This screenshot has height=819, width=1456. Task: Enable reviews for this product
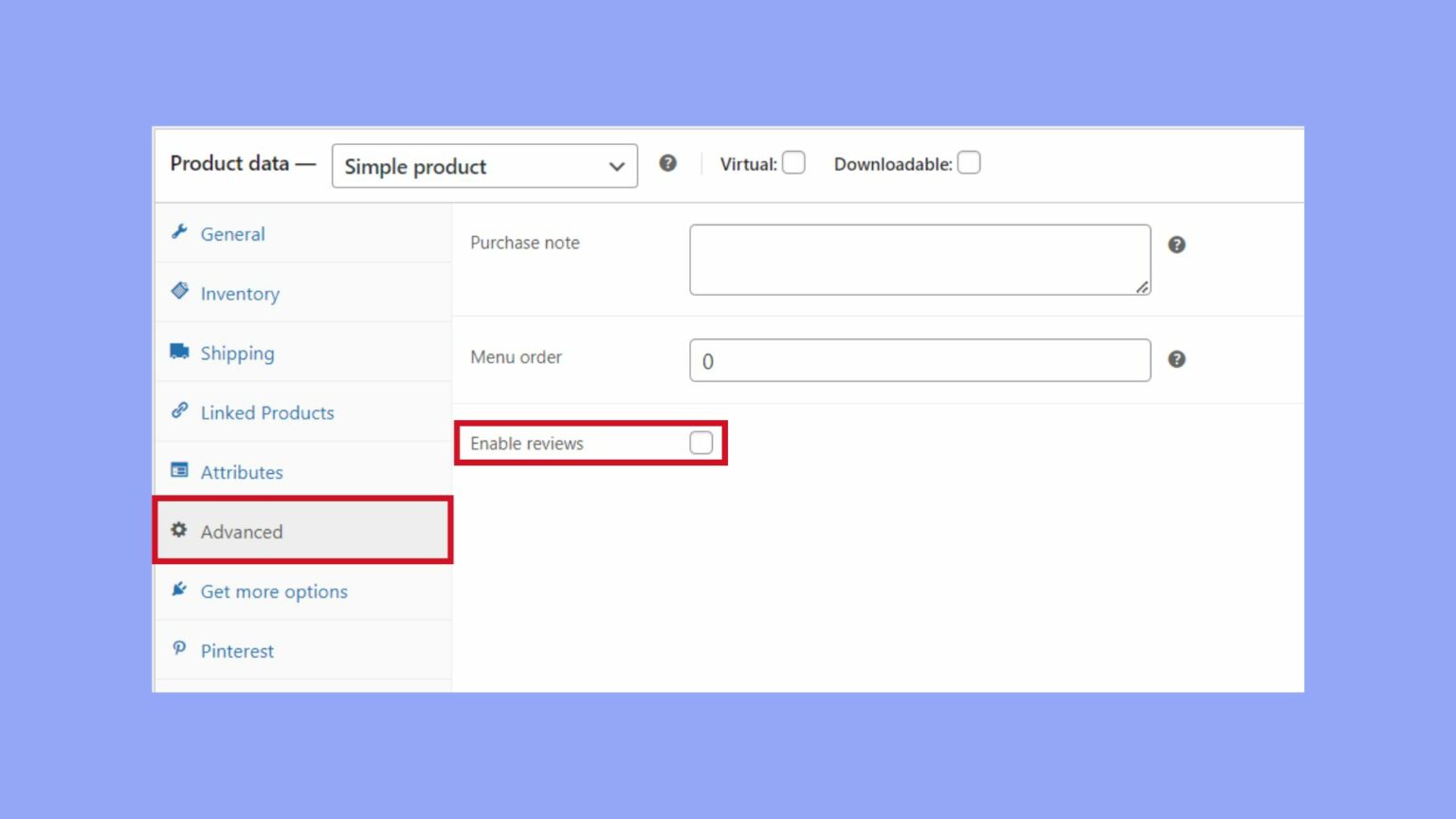pos(701,442)
